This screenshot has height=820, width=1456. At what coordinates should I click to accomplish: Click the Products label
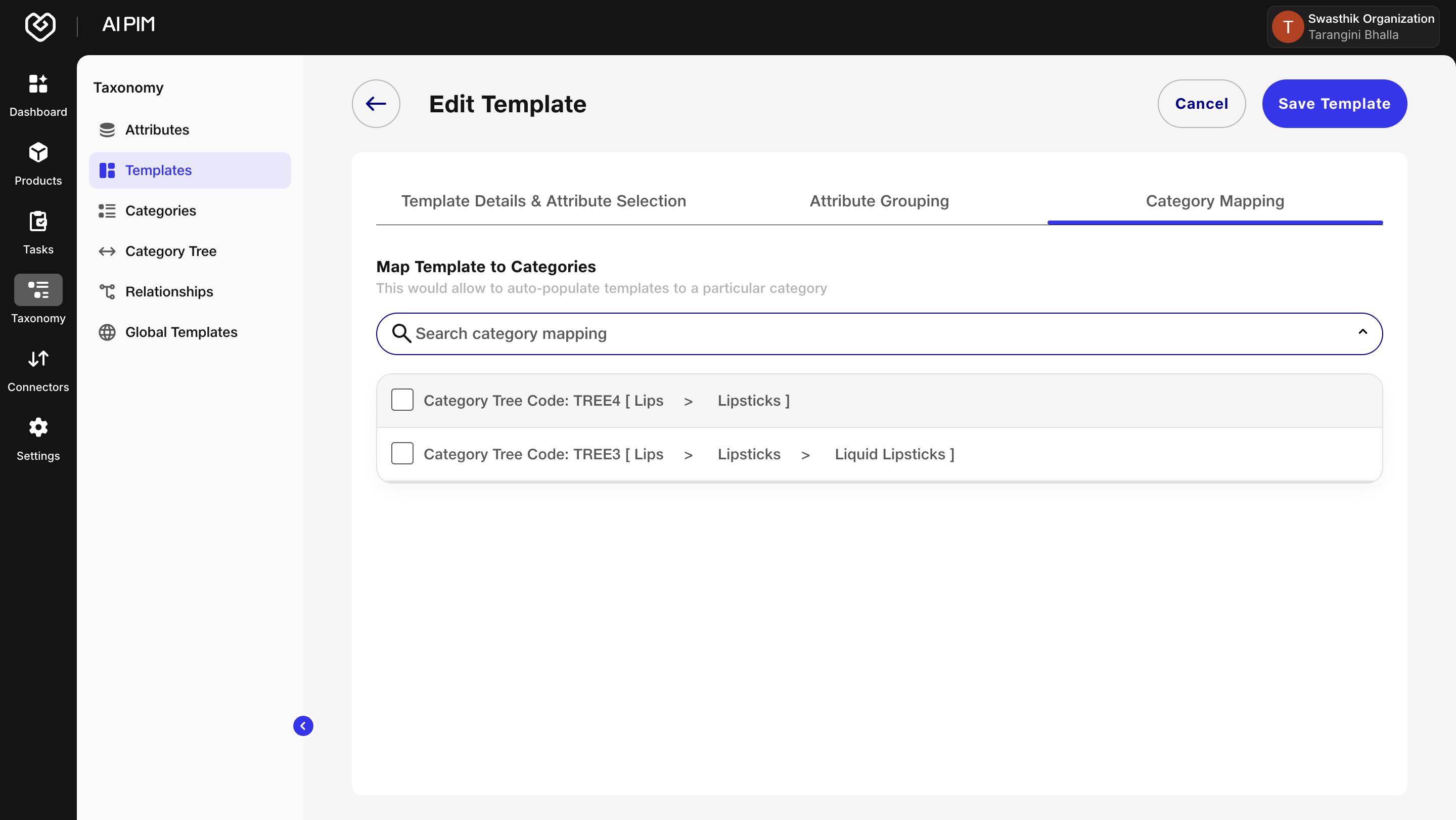pyautogui.click(x=38, y=181)
